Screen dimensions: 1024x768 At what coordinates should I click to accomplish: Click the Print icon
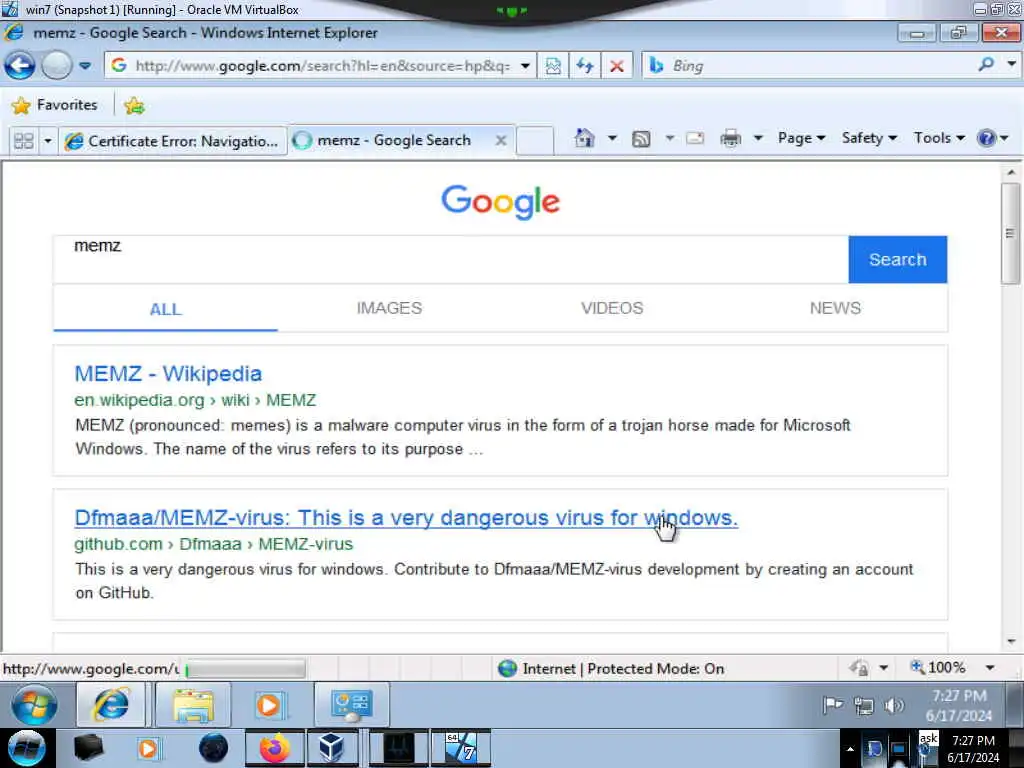pyautogui.click(x=730, y=138)
